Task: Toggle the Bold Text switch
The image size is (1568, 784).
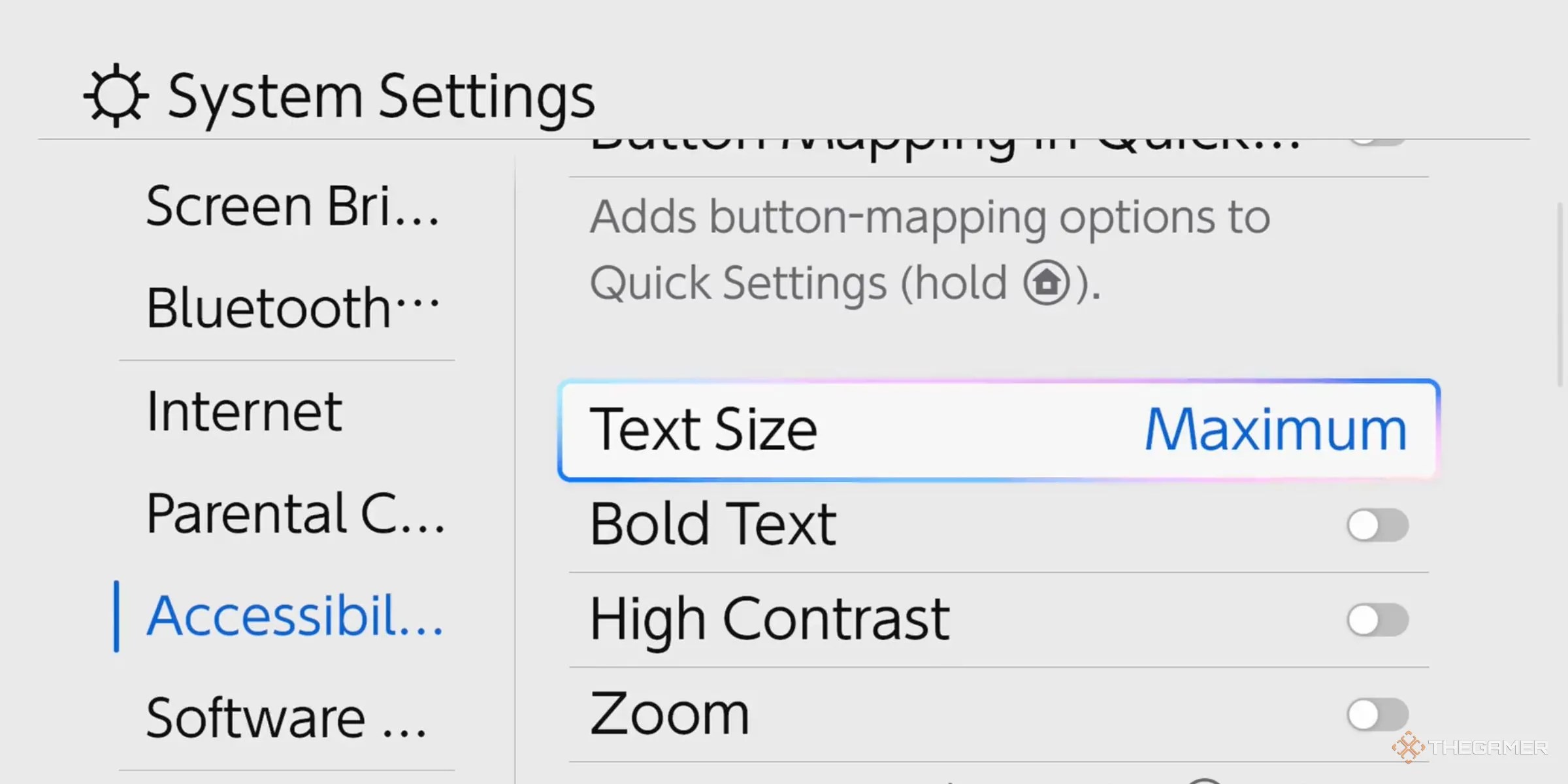Action: (x=1377, y=525)
